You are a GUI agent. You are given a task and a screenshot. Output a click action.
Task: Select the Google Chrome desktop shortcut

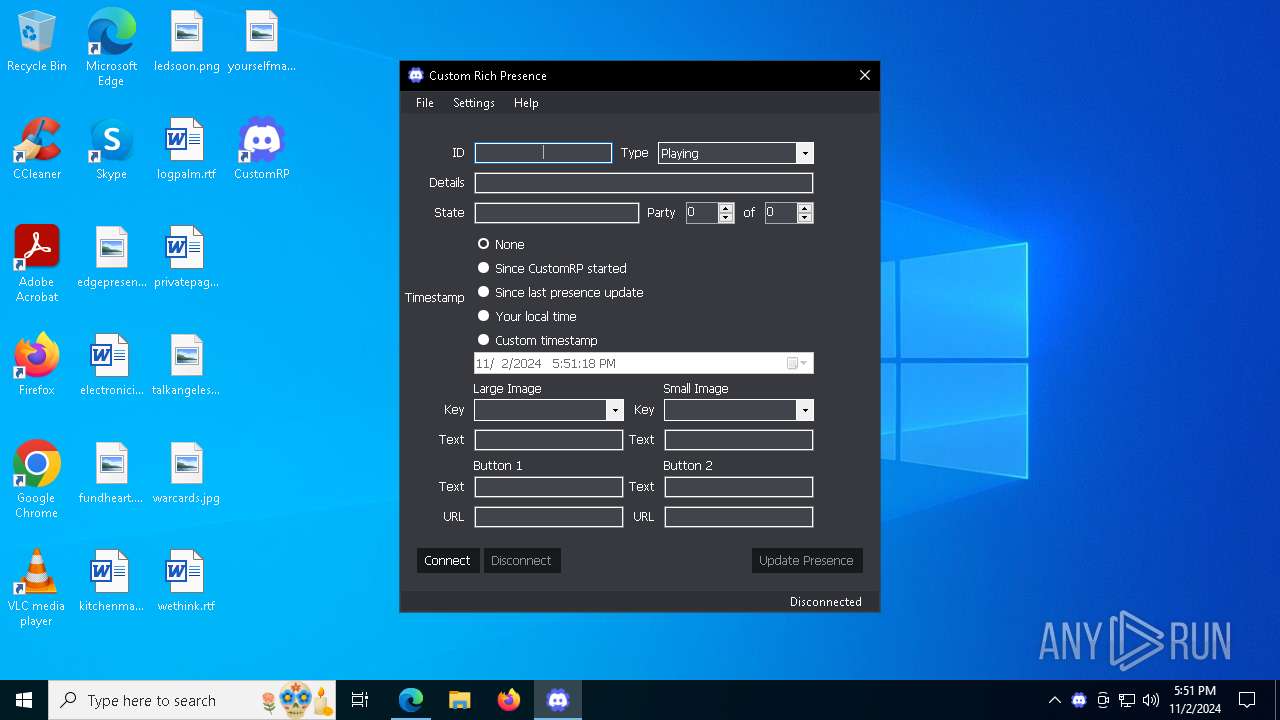point(37,480)
